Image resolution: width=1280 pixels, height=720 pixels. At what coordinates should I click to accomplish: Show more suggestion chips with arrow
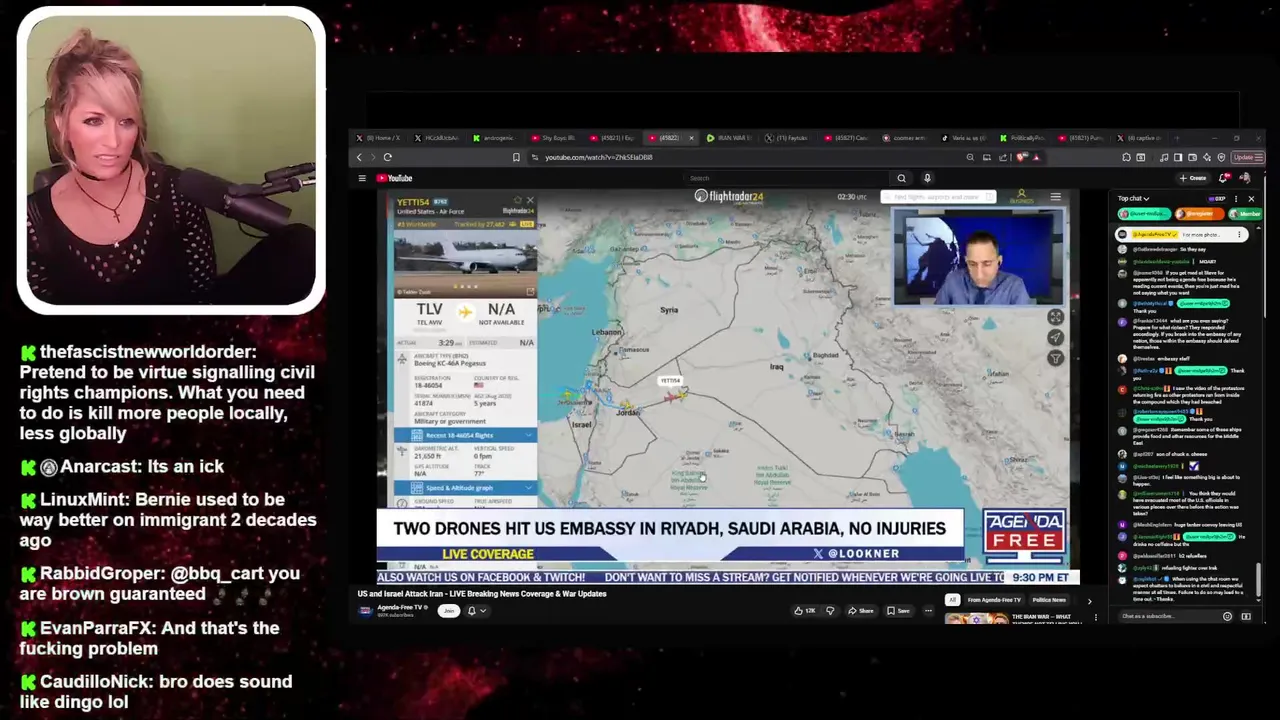pos(1089,601)
